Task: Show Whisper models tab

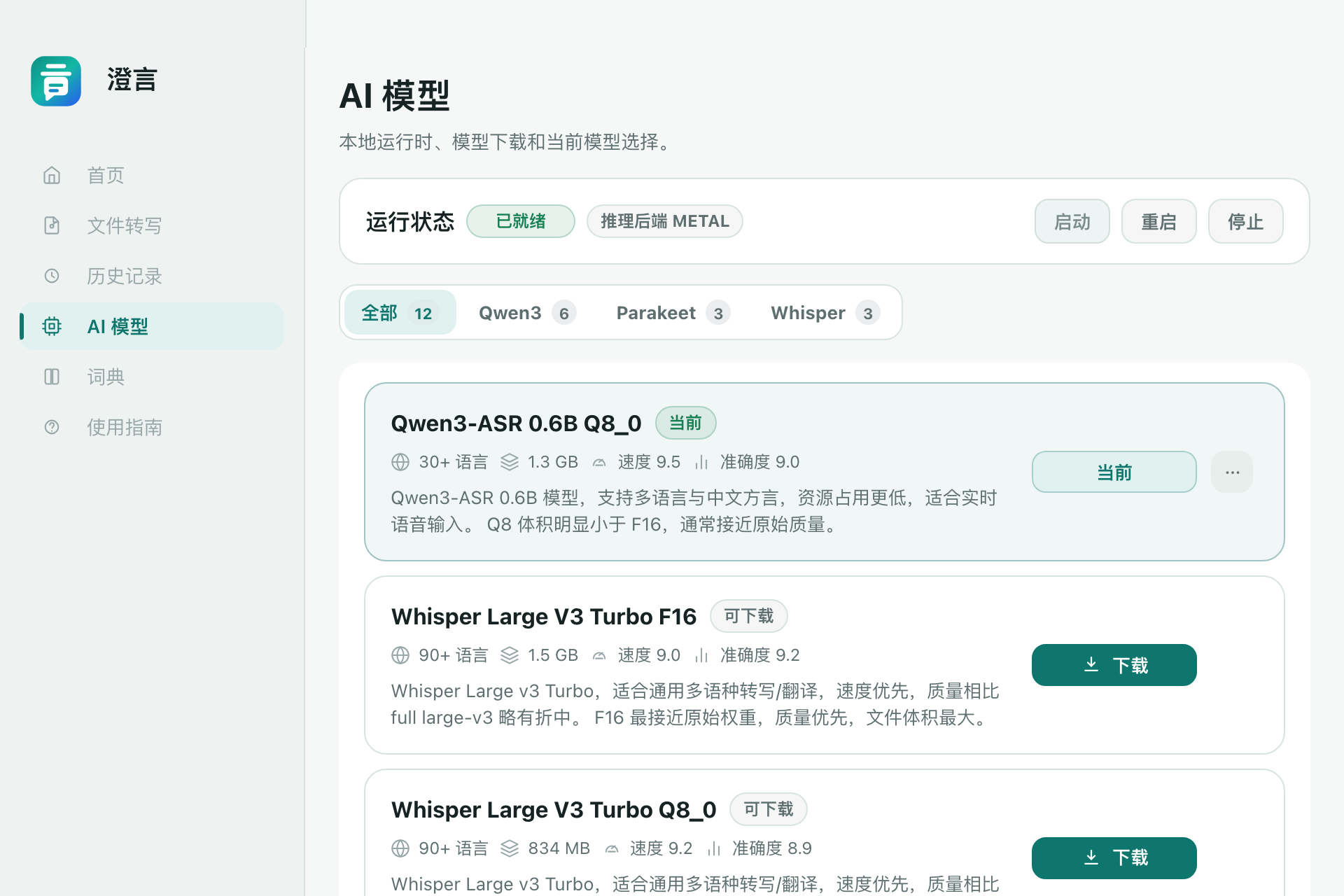Action: tap(825, 312)
